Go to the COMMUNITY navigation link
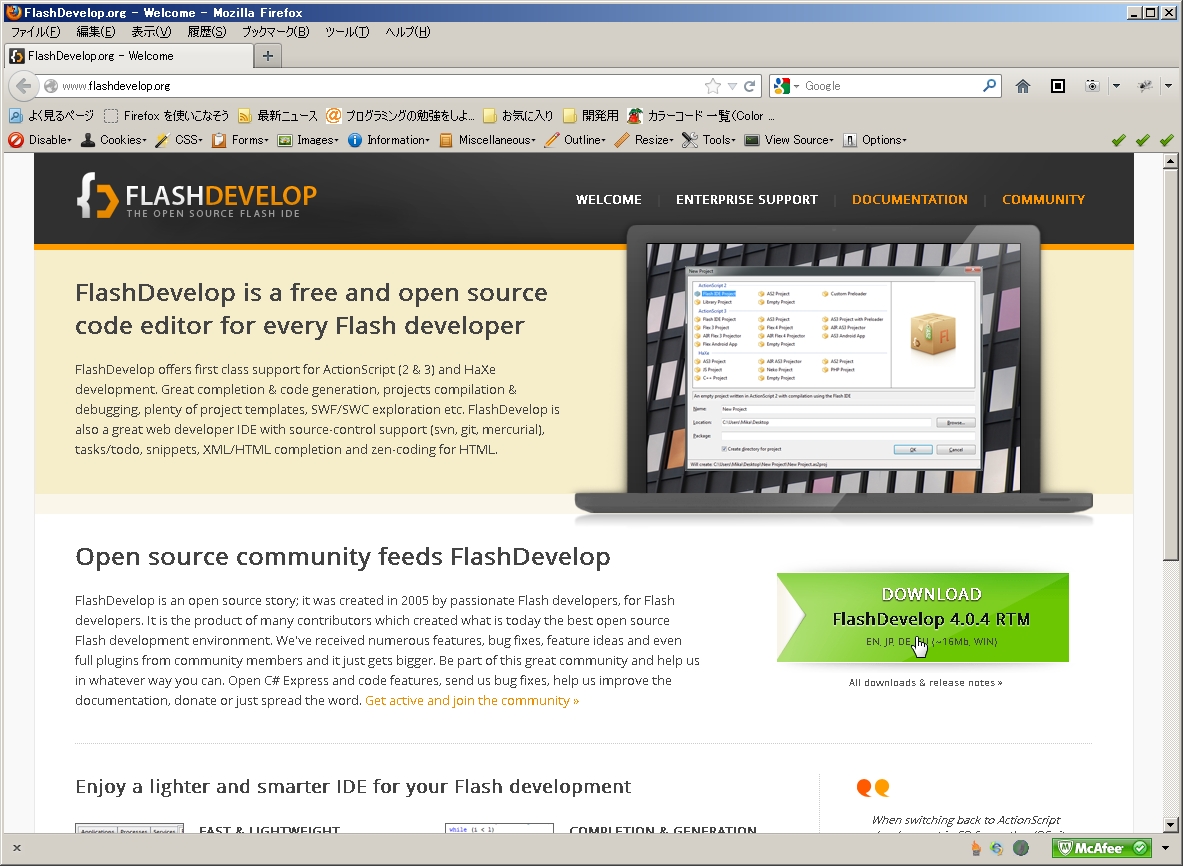This screenshot has width=1183, height=866. click(x=1043, y=199)
